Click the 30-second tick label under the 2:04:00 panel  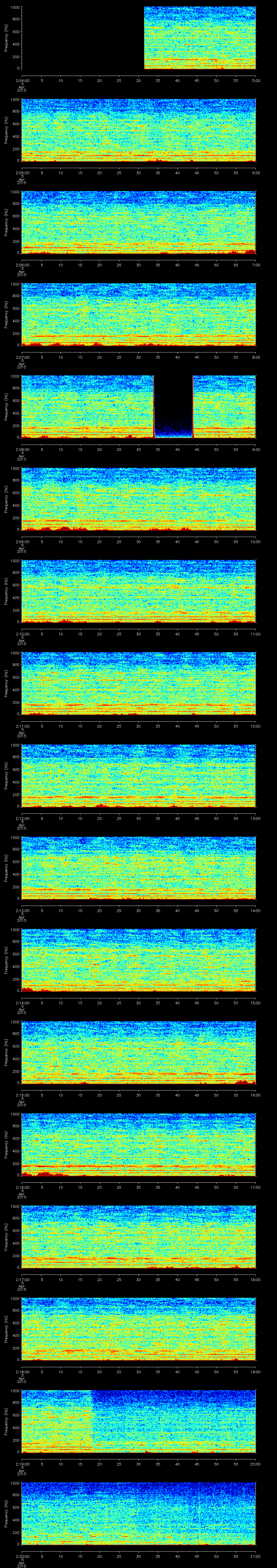[x=139, y=80]
